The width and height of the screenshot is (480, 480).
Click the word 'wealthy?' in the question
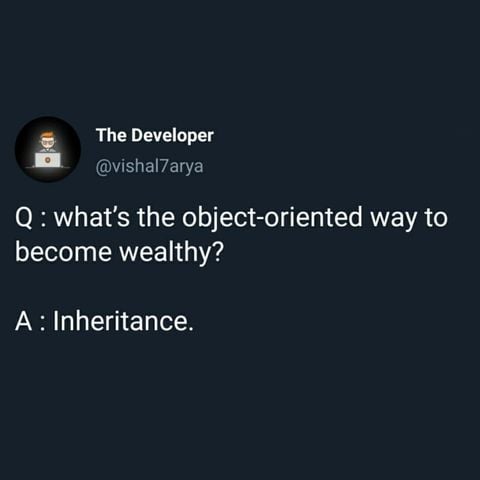tap(171, 252)
